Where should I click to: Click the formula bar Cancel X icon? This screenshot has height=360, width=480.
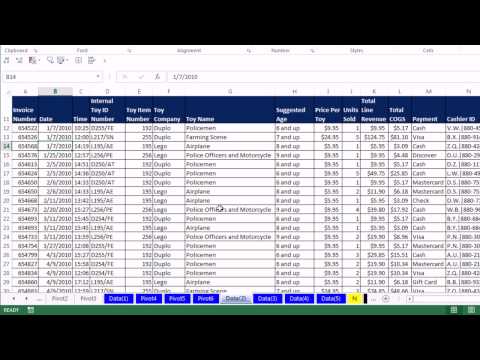point(125,77)
